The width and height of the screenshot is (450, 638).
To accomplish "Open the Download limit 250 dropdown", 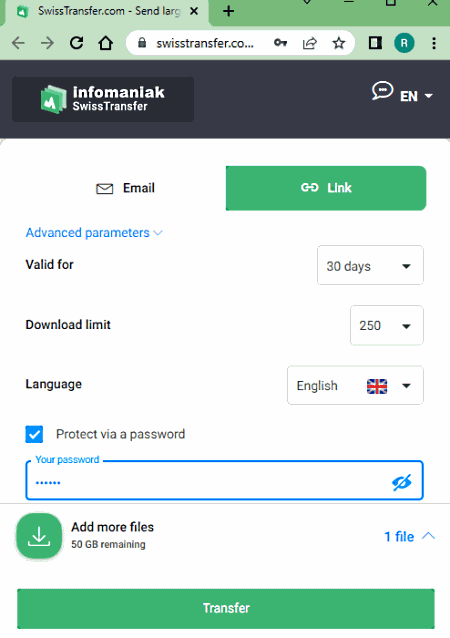I will click(387, 326).
